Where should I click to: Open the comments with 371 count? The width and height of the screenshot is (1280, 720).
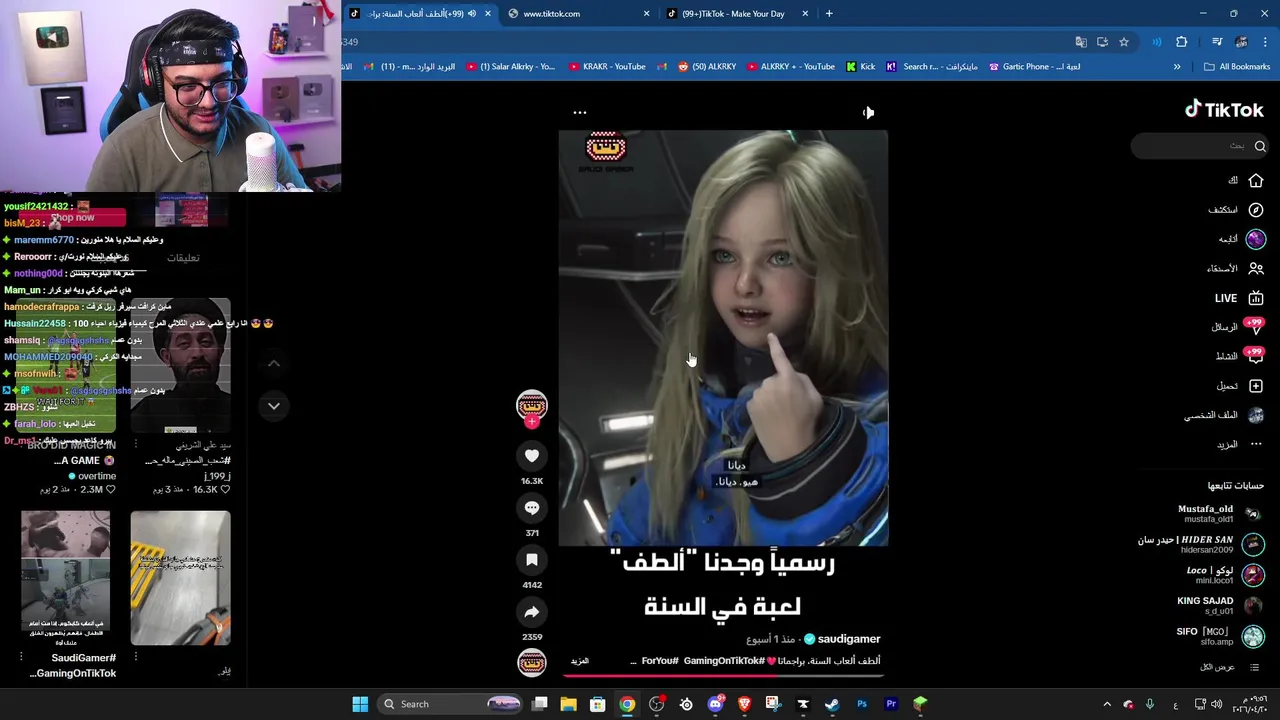tap(532, 508)
